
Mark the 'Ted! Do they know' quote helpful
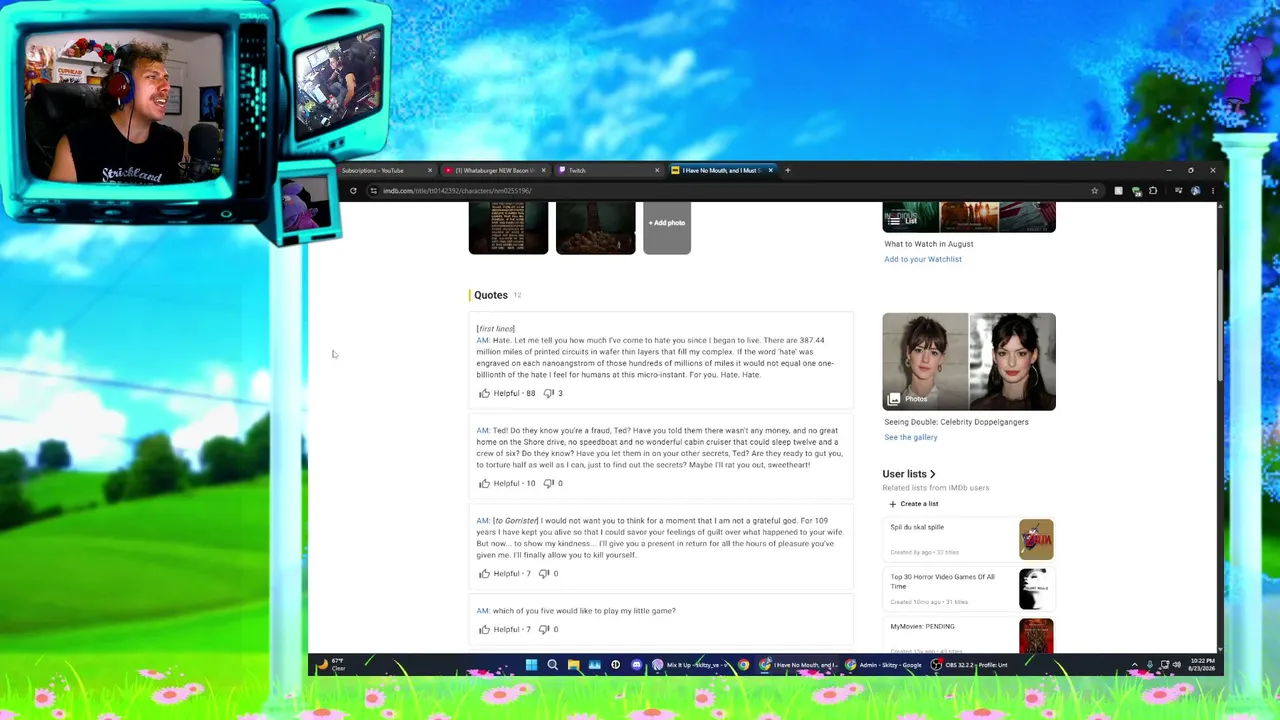point(484,483)
